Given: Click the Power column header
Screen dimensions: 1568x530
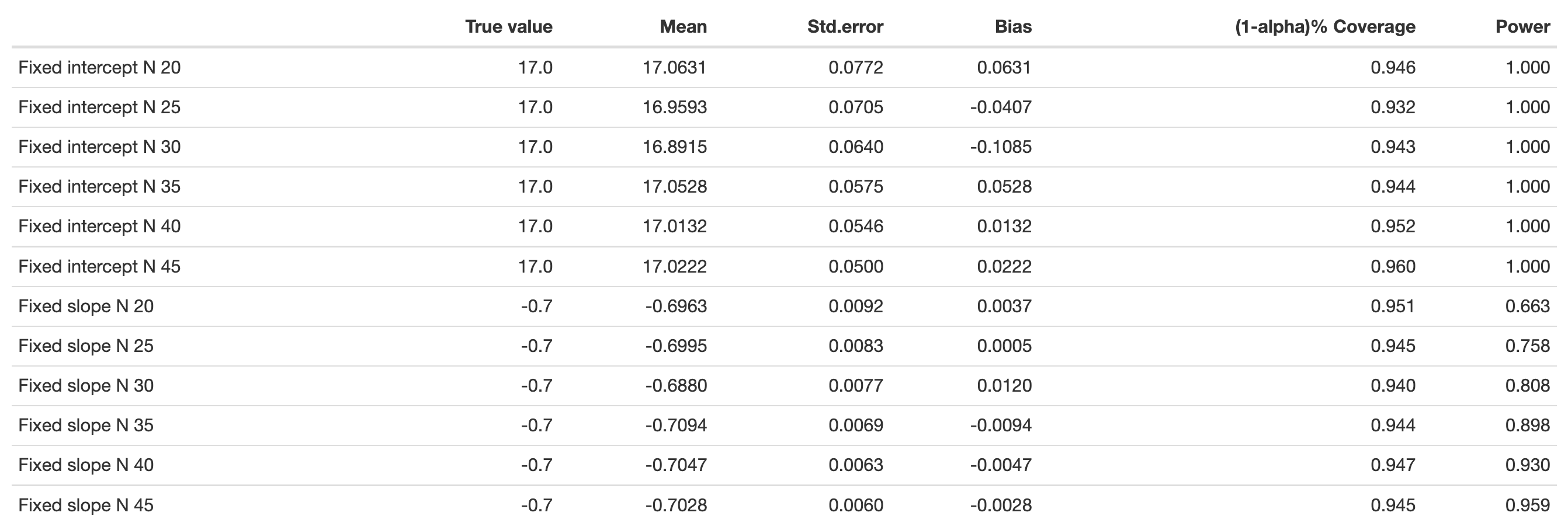Looking at the screenshot, I should 1522,27.
